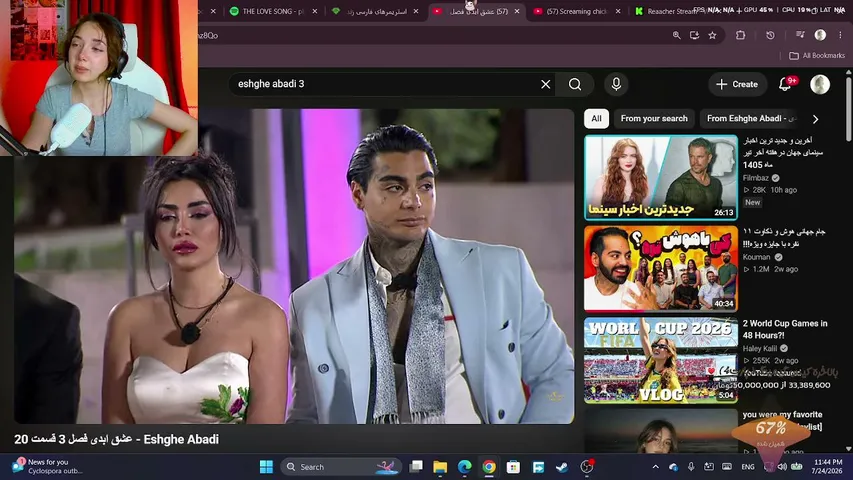Click the main video player
Screen dimensions: 853x480
294,266
